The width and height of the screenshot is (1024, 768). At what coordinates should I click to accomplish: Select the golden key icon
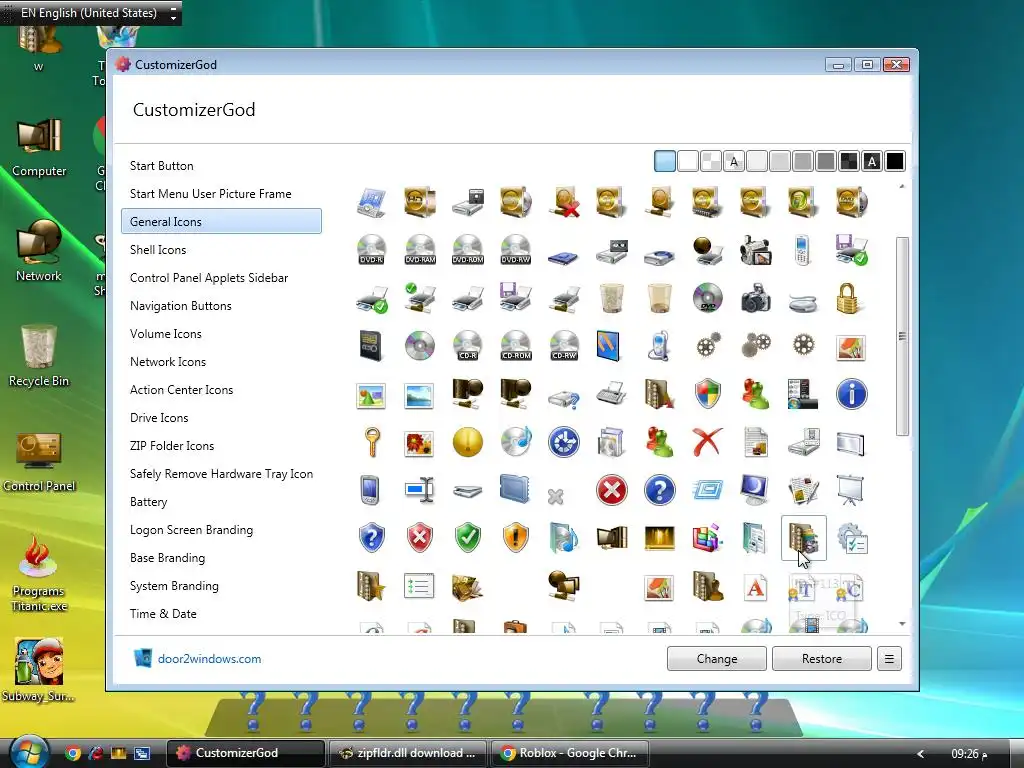[x=372, y=442]
